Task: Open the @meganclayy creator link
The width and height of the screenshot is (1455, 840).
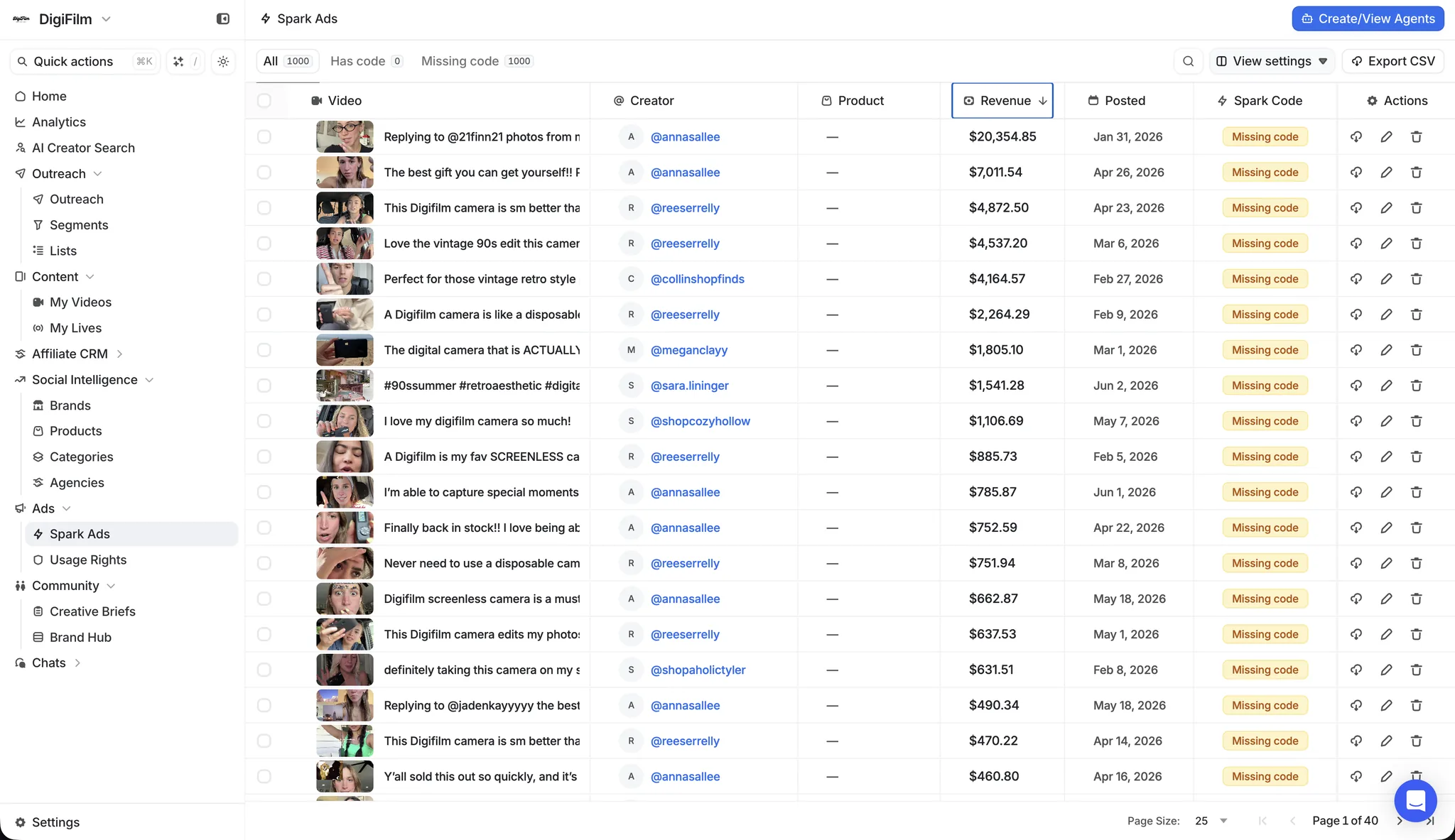Action: (688, 350)
